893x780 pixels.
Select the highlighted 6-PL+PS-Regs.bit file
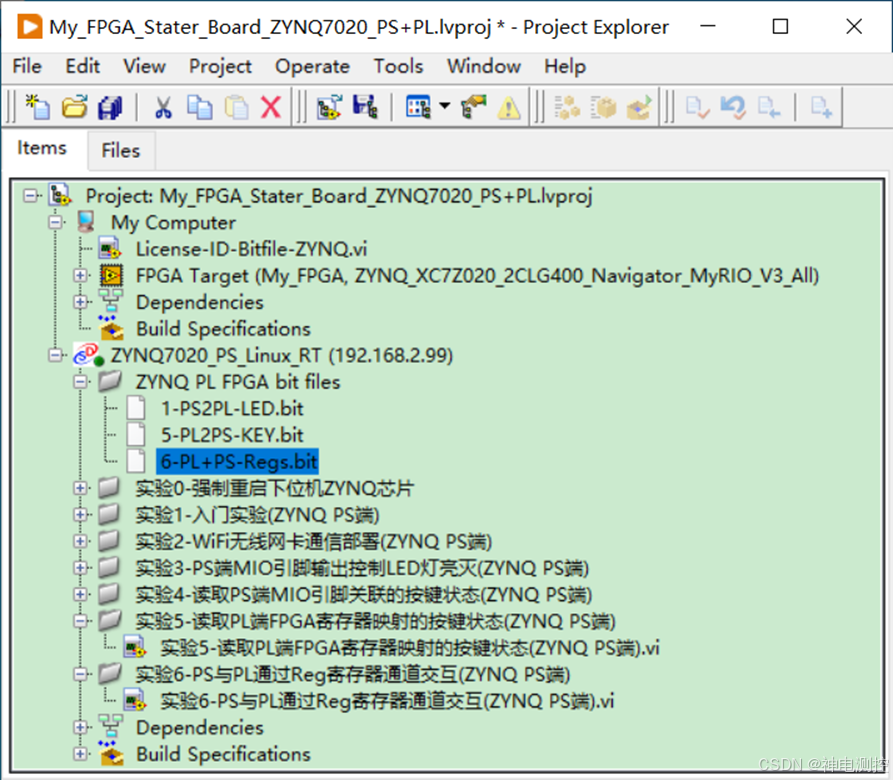point(237,462)
